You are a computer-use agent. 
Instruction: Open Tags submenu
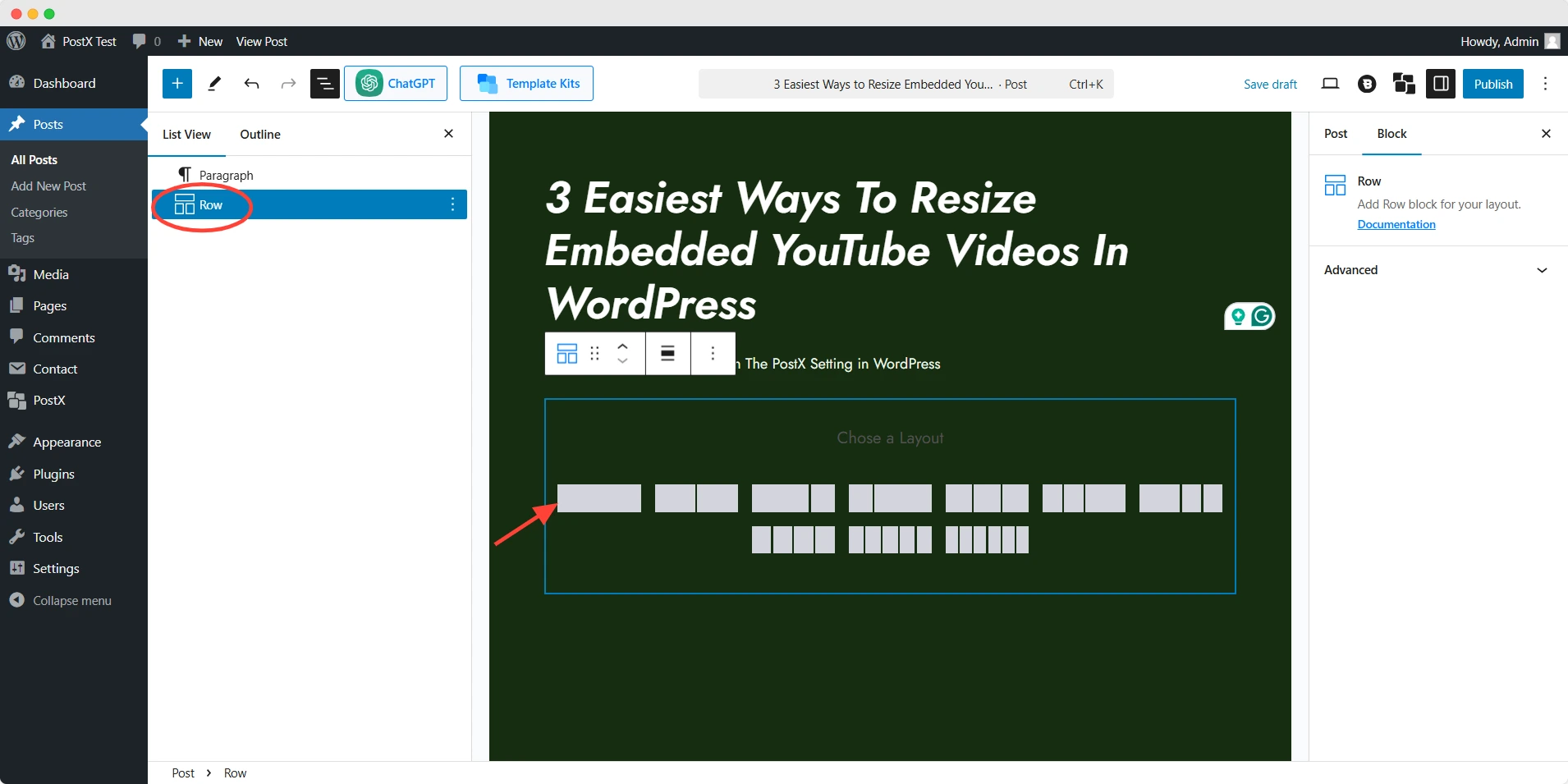23,238
